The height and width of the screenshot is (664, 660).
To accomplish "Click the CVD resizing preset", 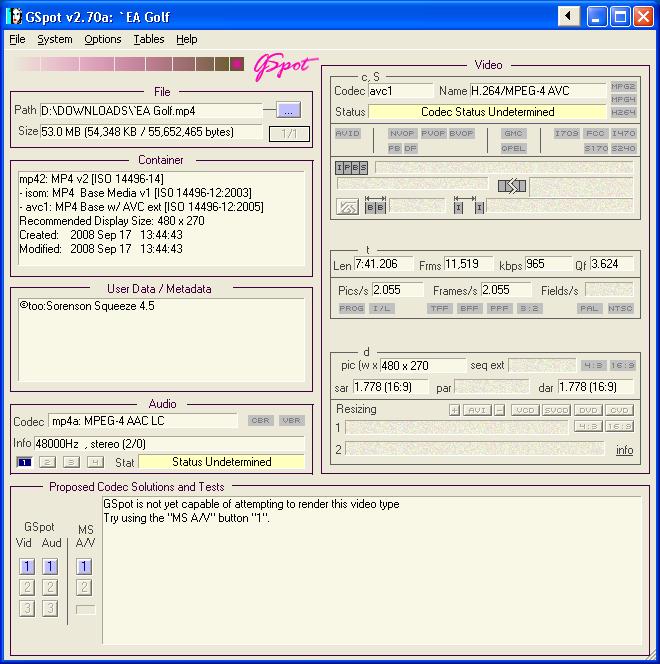I will click(619, 410).
